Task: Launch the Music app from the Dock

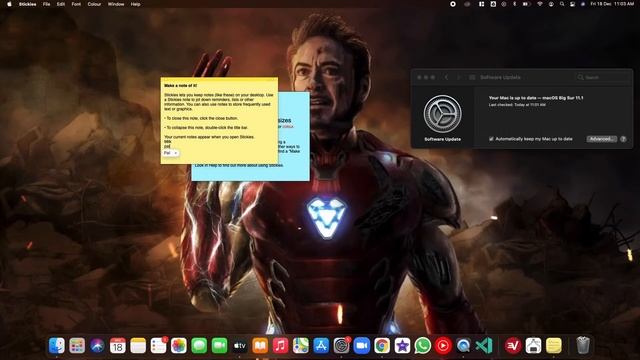Action: point(280,346)
